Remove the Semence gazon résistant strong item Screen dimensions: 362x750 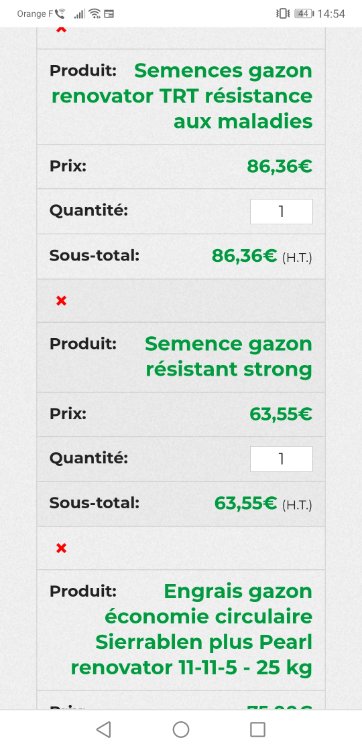(61, 301)
